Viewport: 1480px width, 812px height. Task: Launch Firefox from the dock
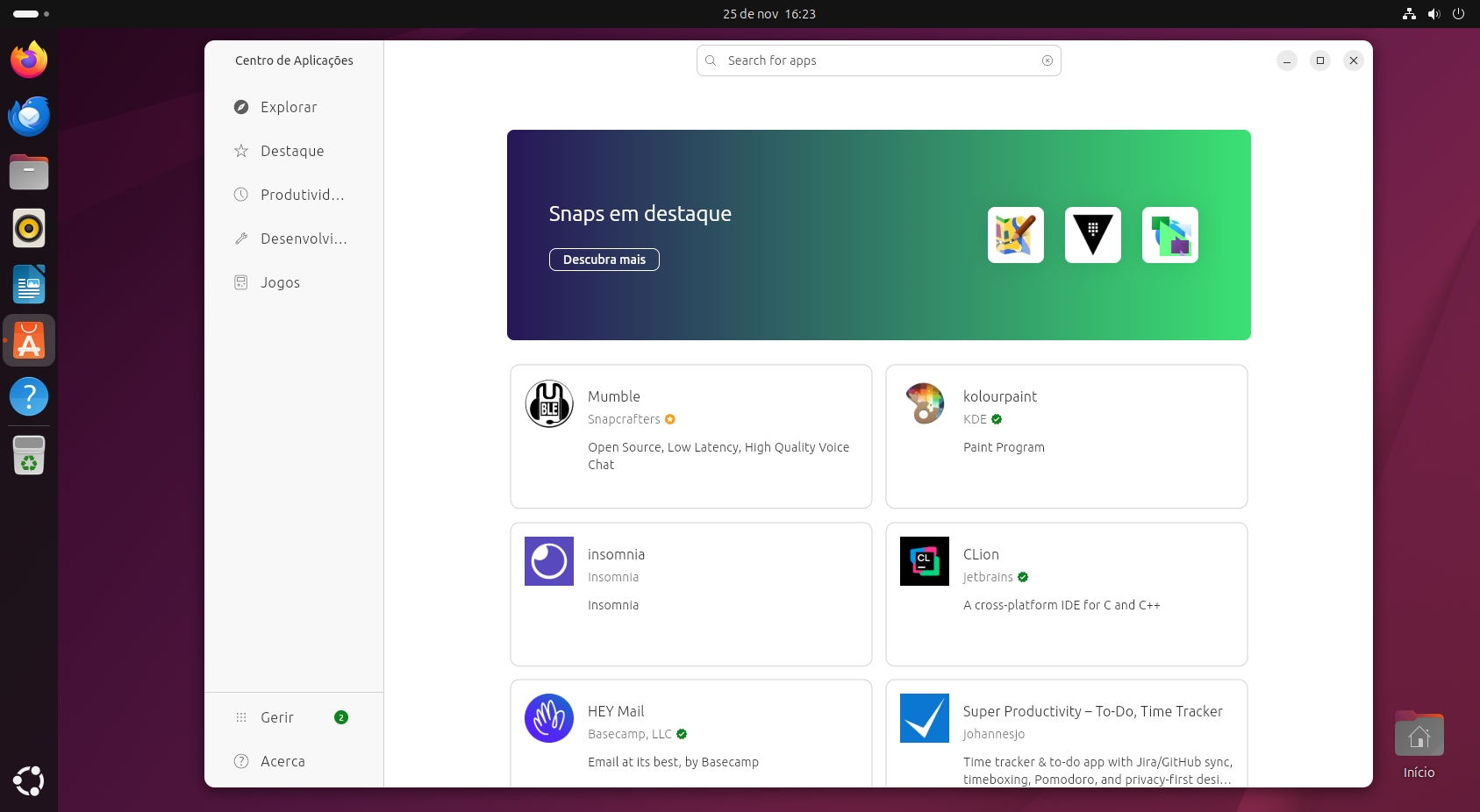coord(29,60)
